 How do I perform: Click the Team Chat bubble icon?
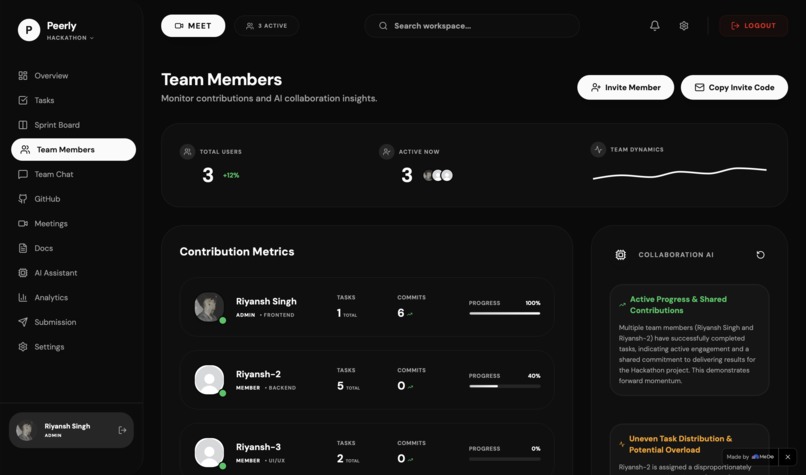tap(23, 174)
